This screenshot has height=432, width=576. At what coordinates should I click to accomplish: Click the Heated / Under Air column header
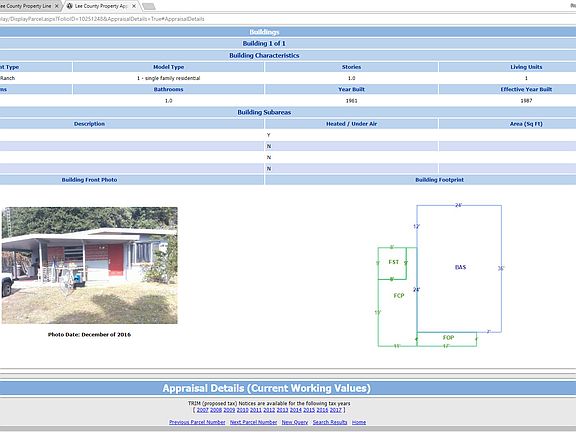(x=351, y=124)
